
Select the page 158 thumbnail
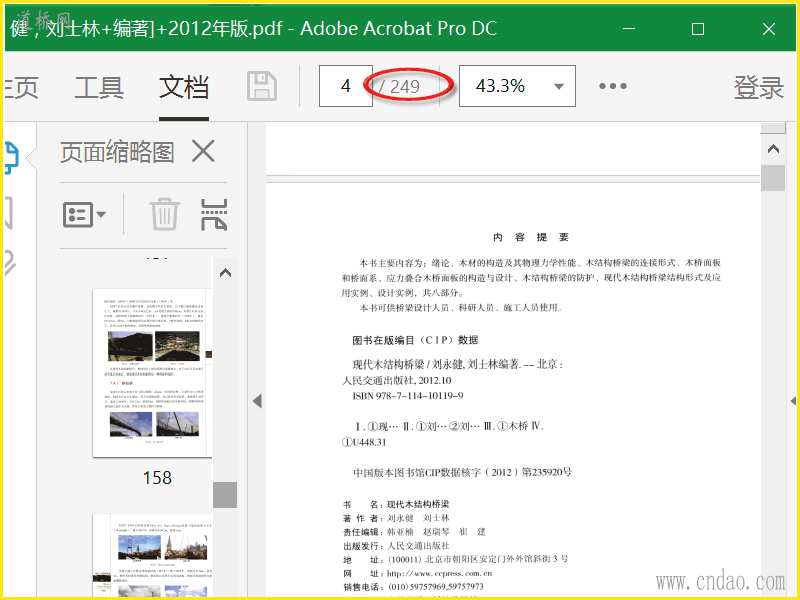point(152,373)
